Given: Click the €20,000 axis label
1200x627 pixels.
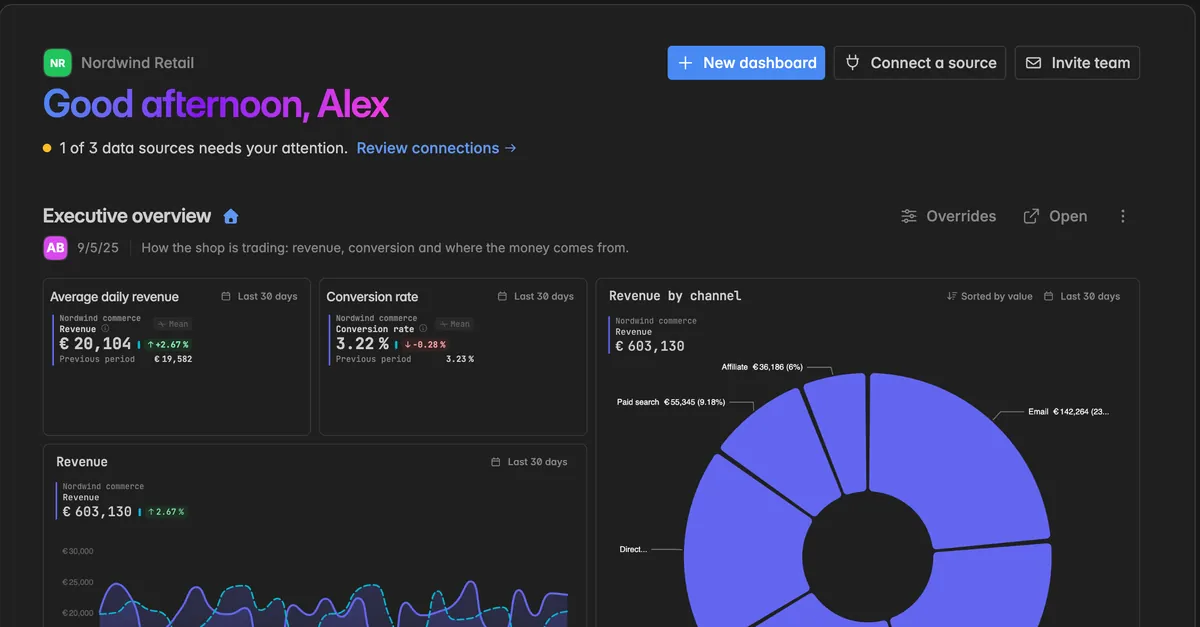Looking at the screenshot, I should coord(77,613).
